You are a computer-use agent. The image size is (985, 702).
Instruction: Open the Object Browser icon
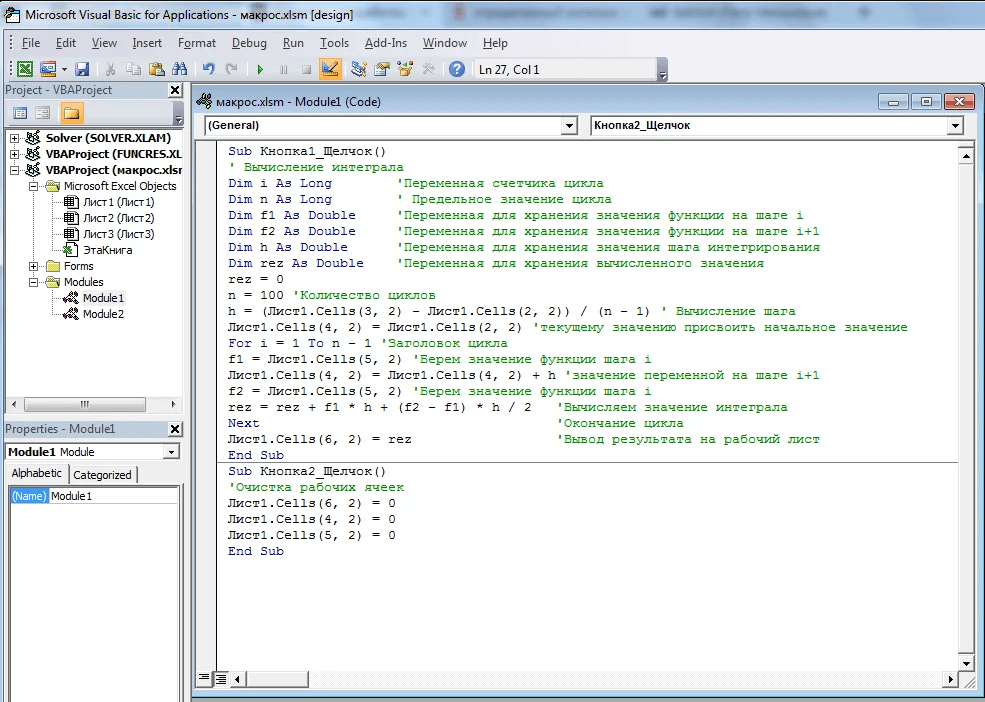(405, 69)
